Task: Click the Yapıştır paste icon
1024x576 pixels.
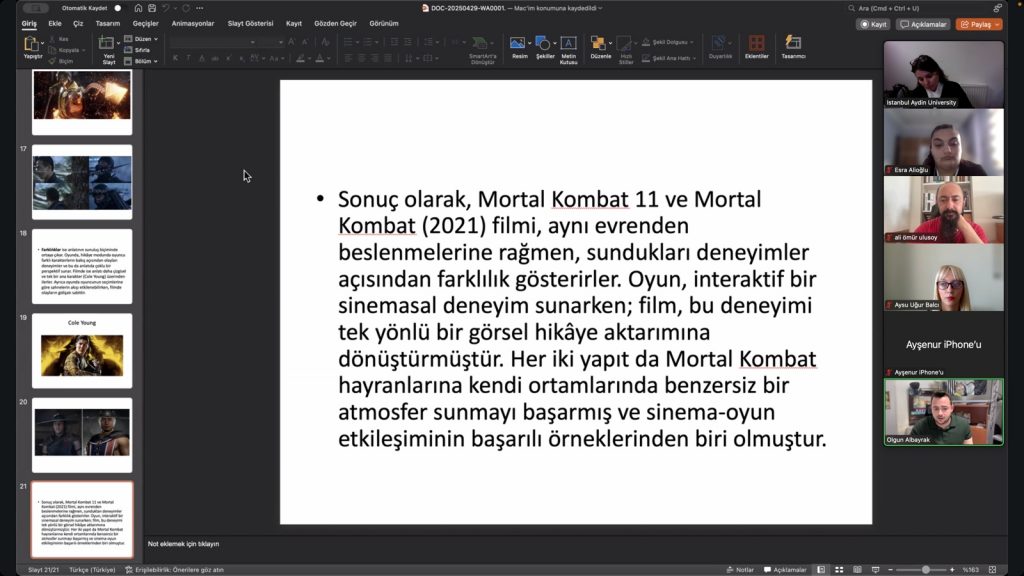Action: coord(31,44)
